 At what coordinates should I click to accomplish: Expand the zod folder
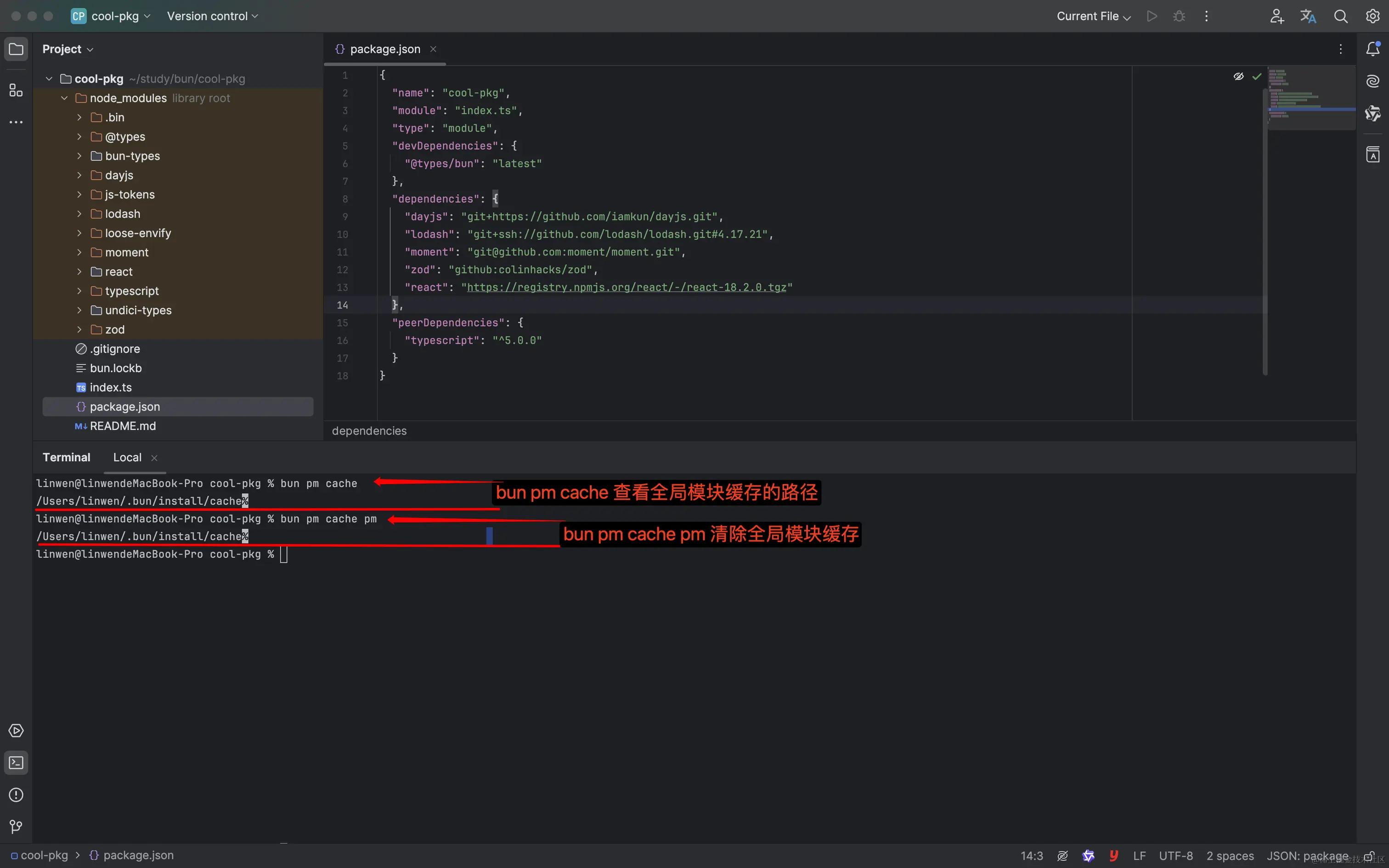click(79, 330)
